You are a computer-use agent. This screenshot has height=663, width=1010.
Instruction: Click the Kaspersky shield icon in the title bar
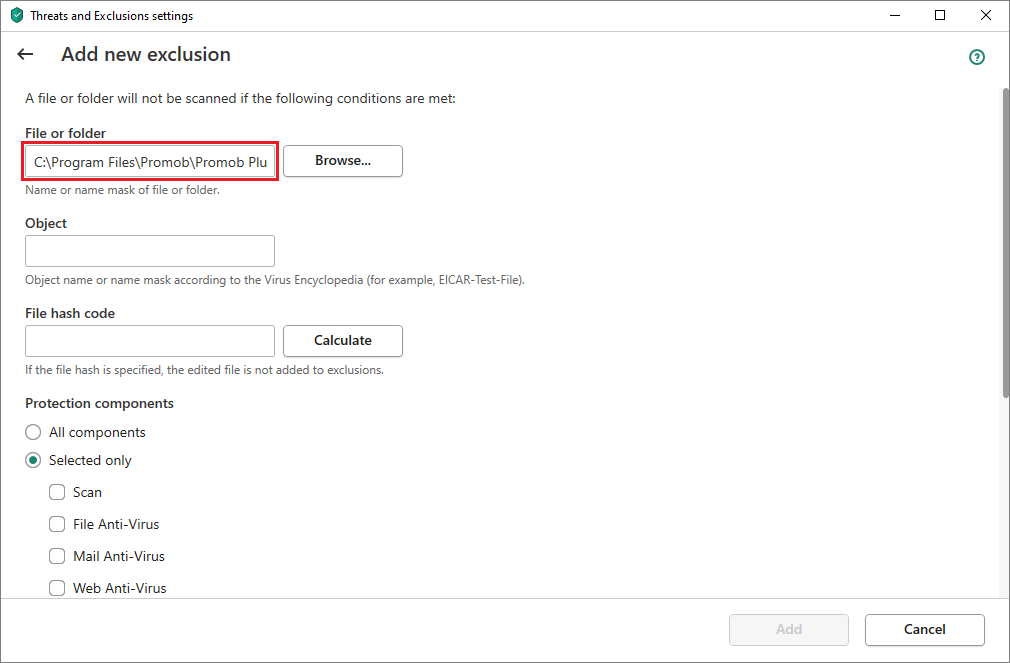tap(17, 15)
